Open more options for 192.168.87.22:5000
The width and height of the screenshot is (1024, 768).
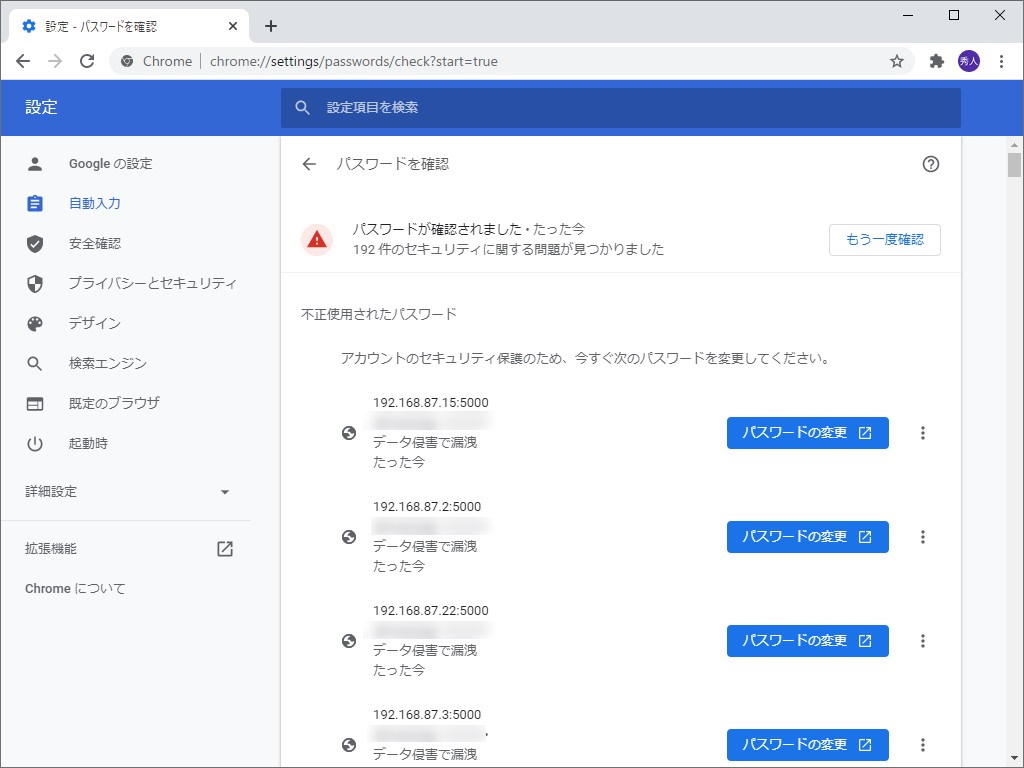point(922,641)
